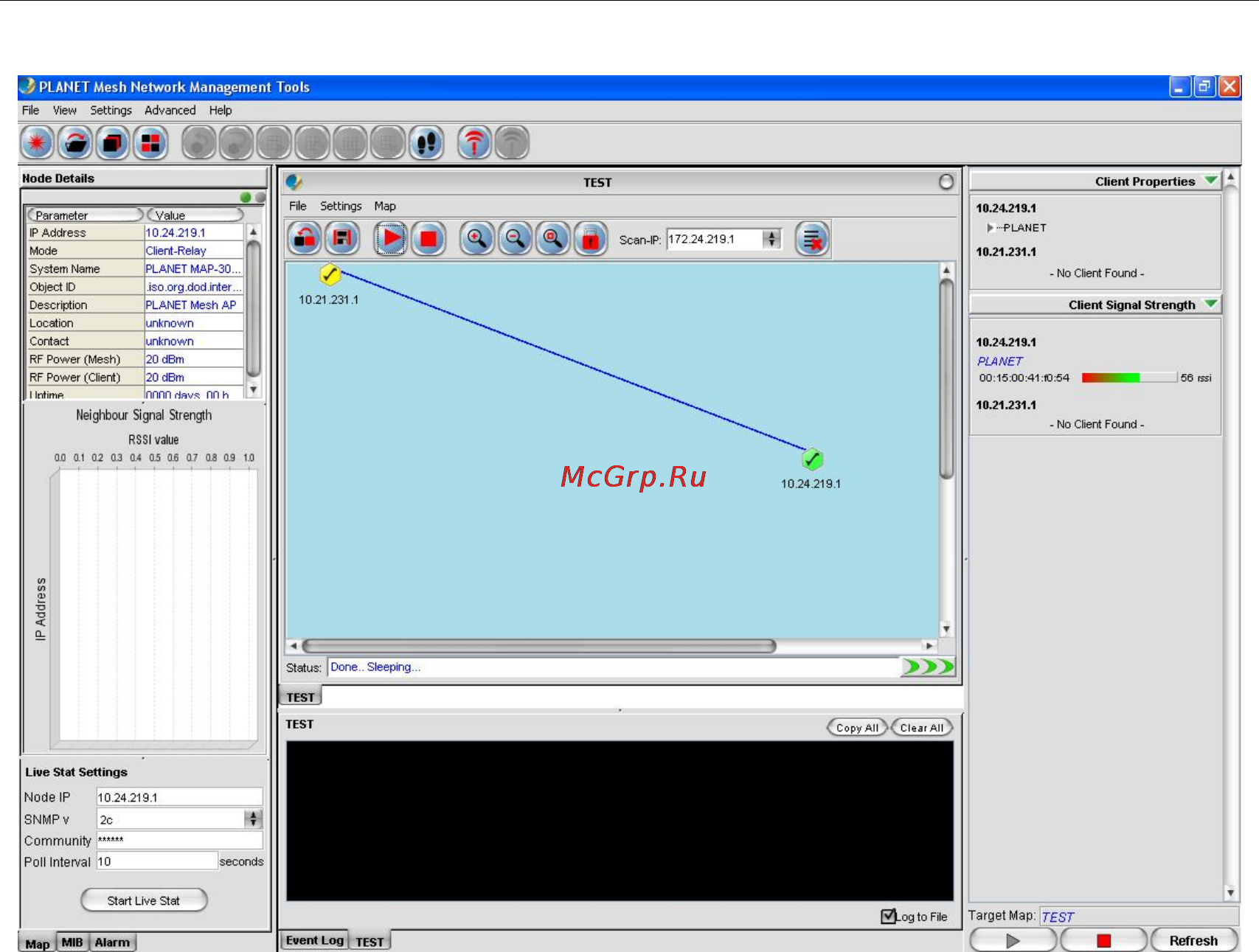1259x952 pixels.
Task: Click the TEST map window globe icon
Action: [294, 182]
